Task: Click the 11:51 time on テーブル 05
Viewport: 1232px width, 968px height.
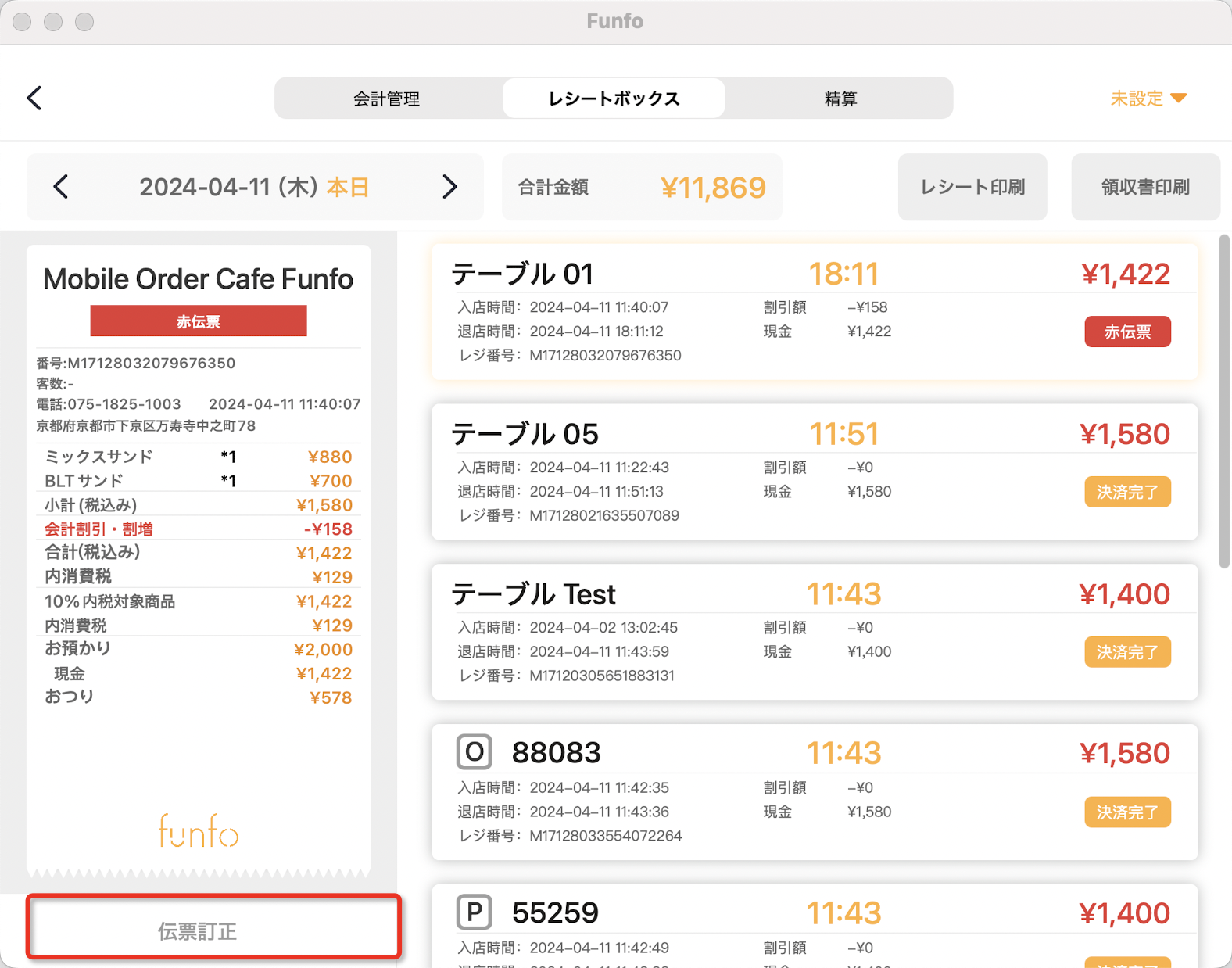Action: 843,434
